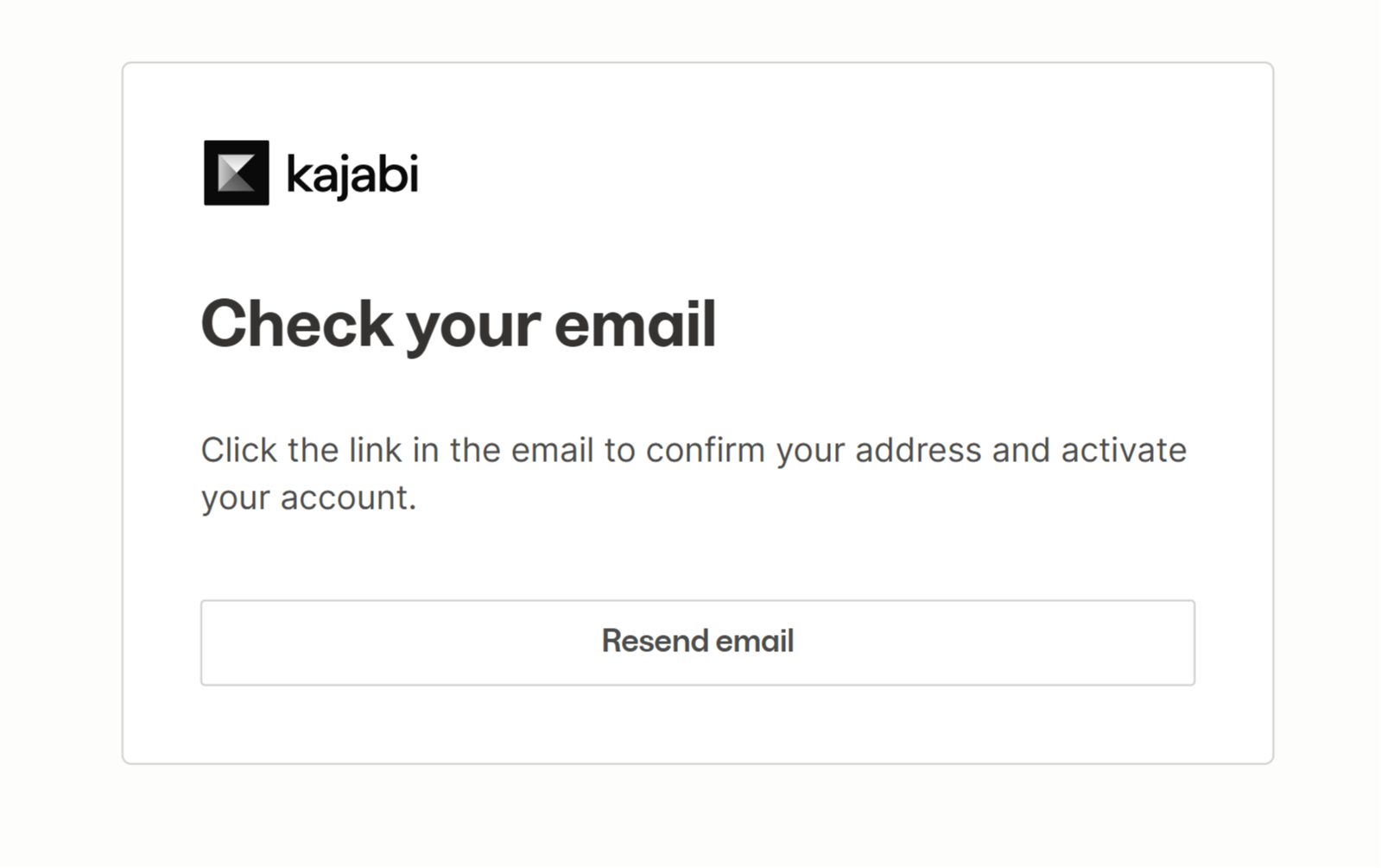Click the kajabi wordmark text
This screenshot has height=868, width=1381.
point(352,174)
